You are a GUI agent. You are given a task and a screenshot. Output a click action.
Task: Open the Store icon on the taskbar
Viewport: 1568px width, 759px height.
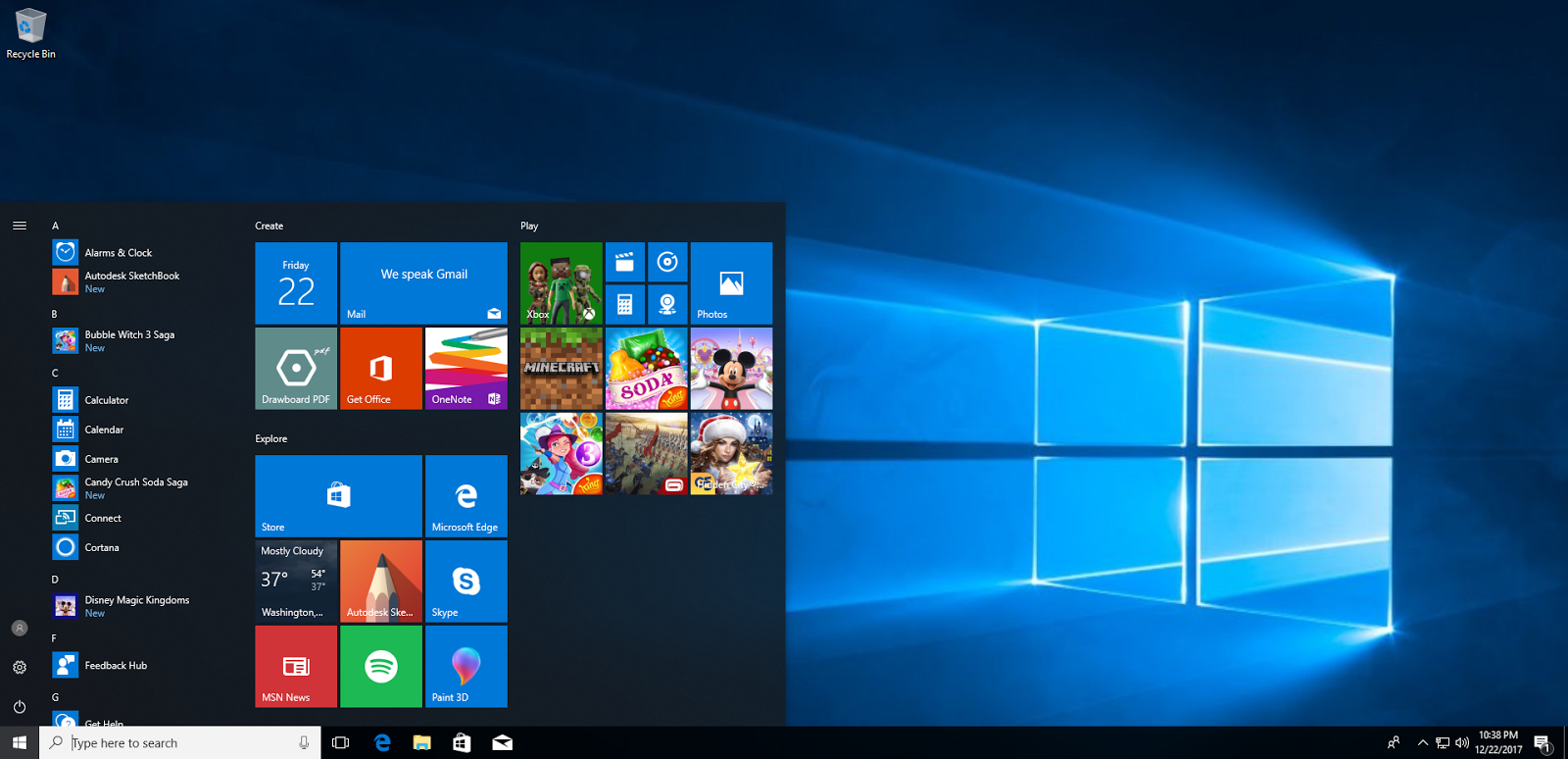point(462,742)
